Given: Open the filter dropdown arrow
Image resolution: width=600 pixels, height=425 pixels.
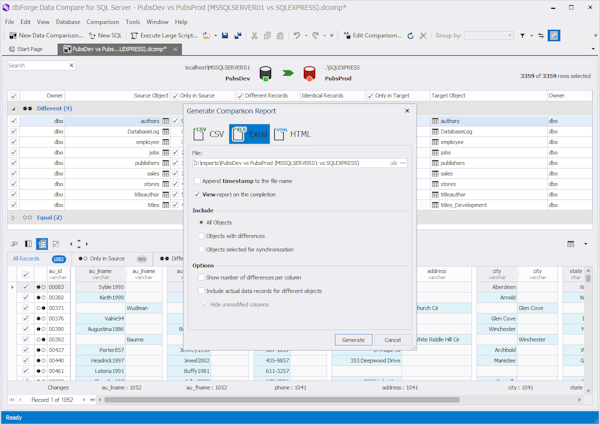Looking at the screenshot, I should 532,36.
